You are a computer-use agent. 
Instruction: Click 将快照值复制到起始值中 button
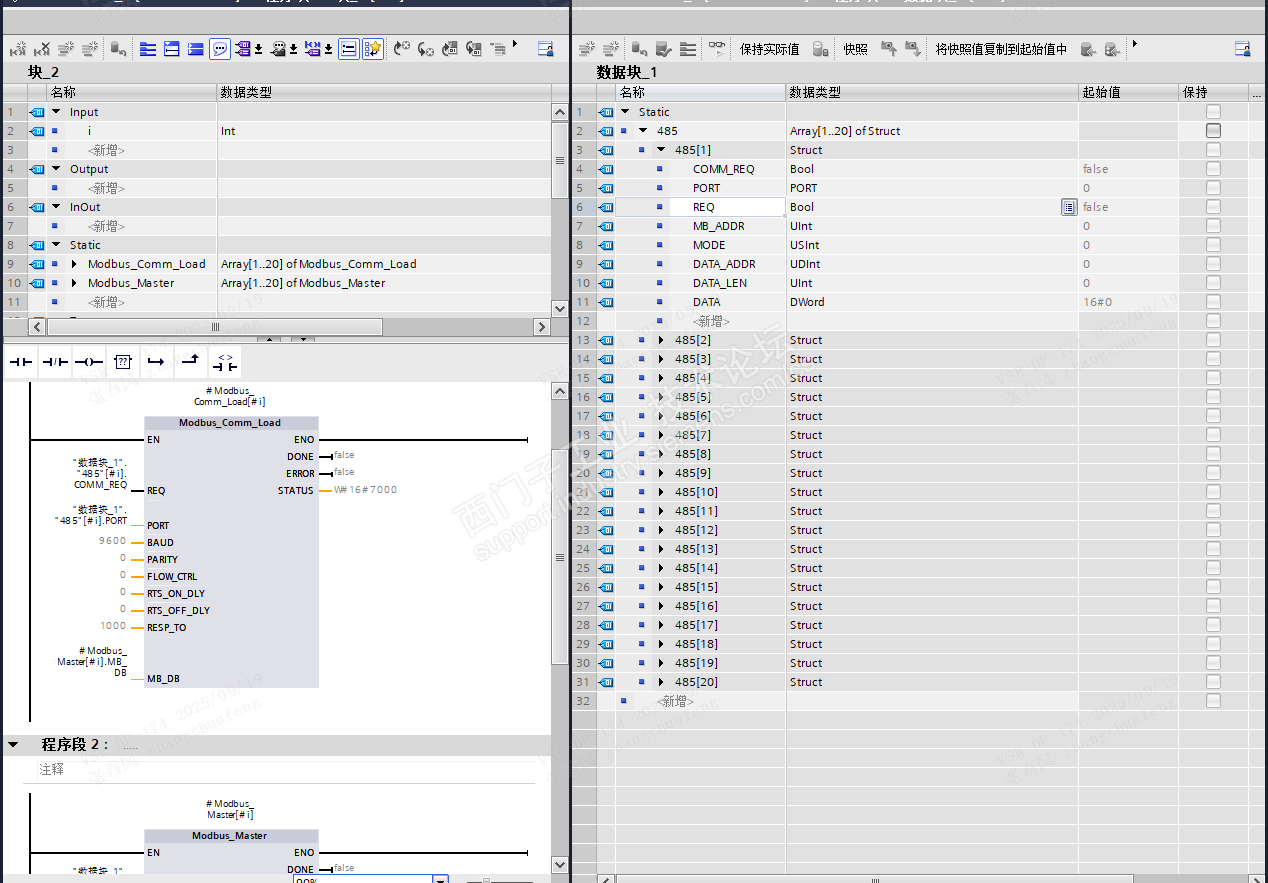(1000, 49)
